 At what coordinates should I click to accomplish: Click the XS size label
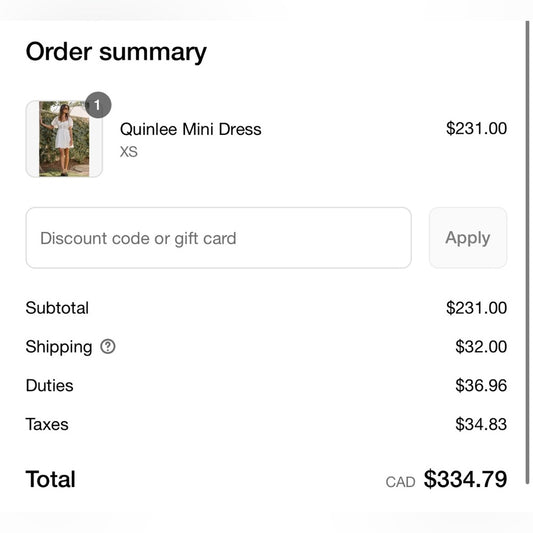point(128,152)
